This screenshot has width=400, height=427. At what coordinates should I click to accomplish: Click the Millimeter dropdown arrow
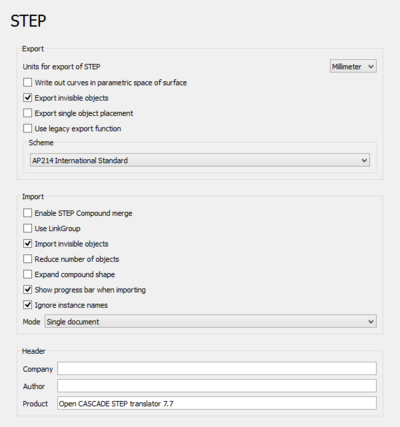point(371,67)
